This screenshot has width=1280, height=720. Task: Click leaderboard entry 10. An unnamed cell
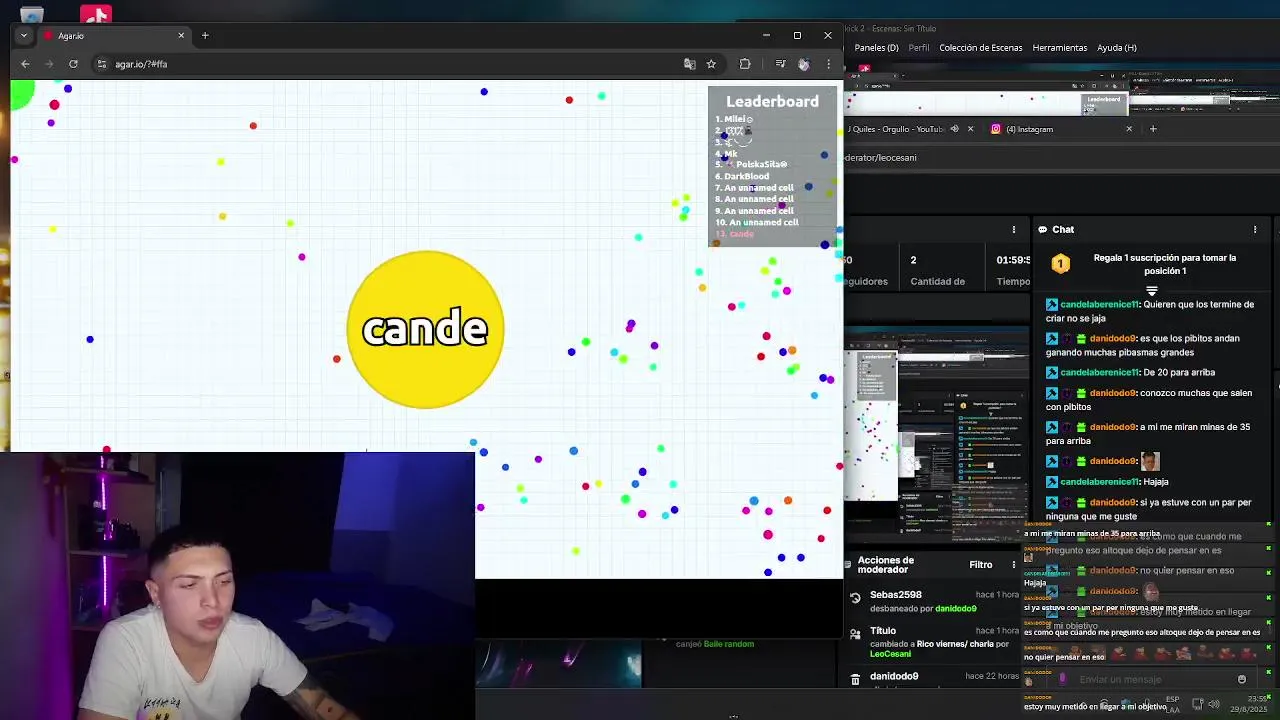click(x=756, y=222)
